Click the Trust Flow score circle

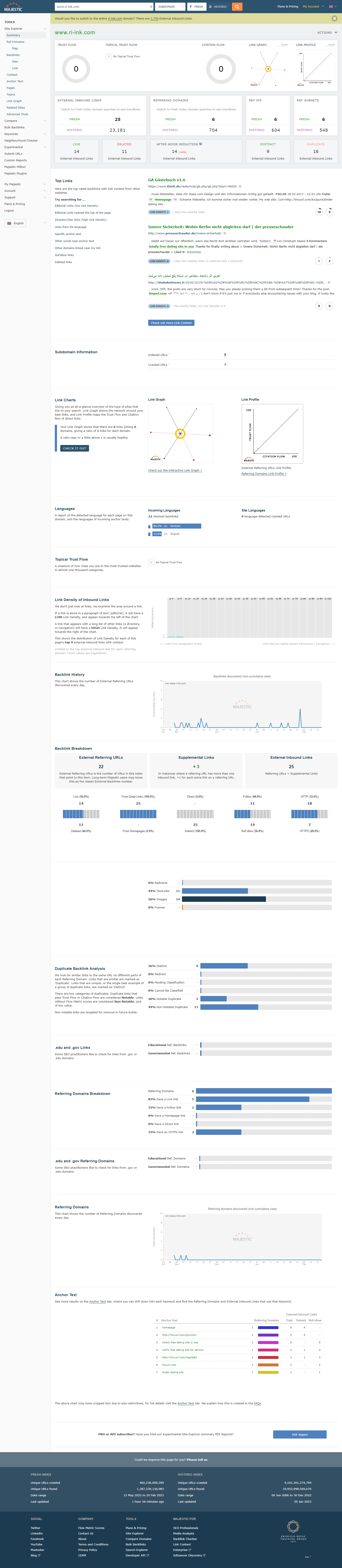76,69
